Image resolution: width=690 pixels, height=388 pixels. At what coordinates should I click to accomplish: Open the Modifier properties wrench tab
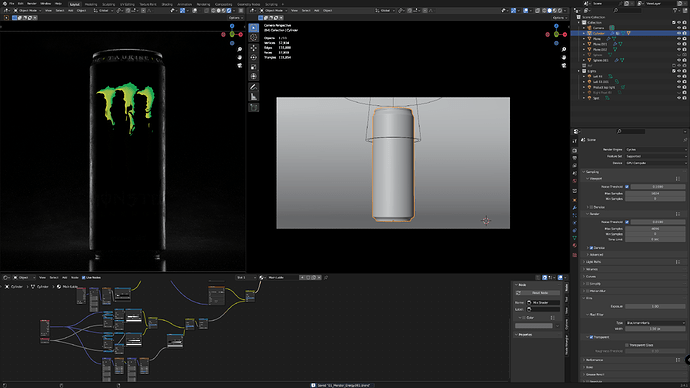click(x=575, y=208)
